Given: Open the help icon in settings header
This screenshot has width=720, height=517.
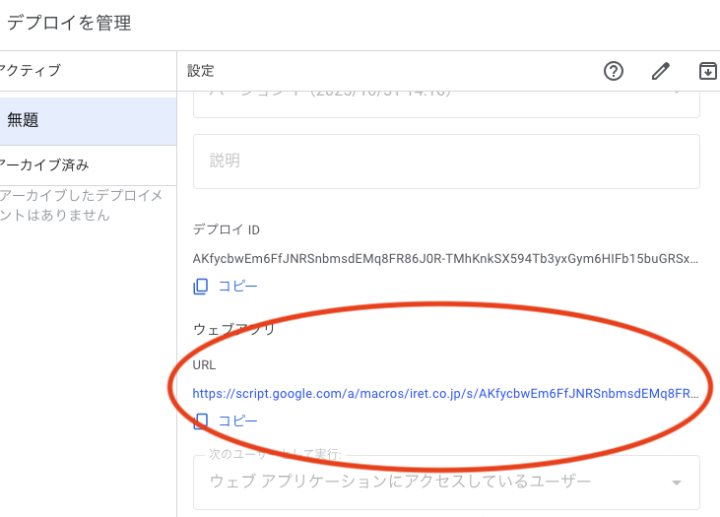Looking at the screenshot, I should (614, 71).
